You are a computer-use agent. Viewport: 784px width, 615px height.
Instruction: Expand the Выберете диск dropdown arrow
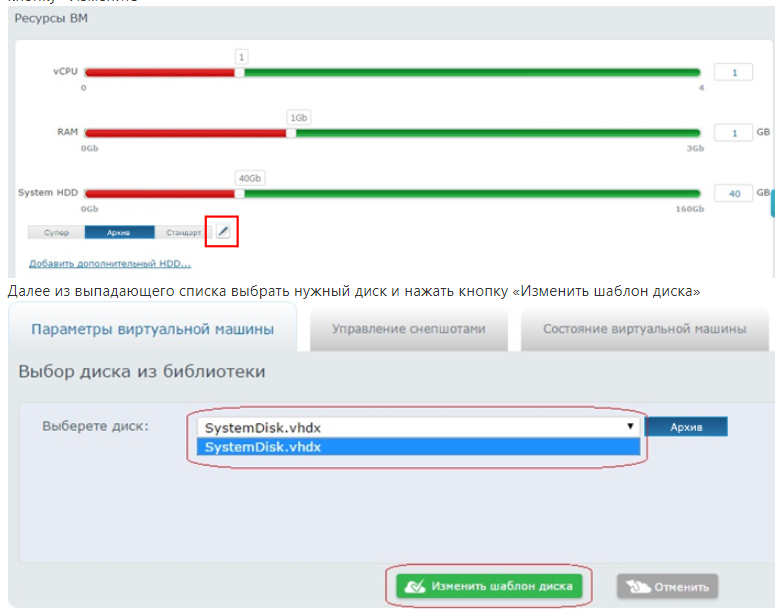pyautogui.click(x=629, y=426)
